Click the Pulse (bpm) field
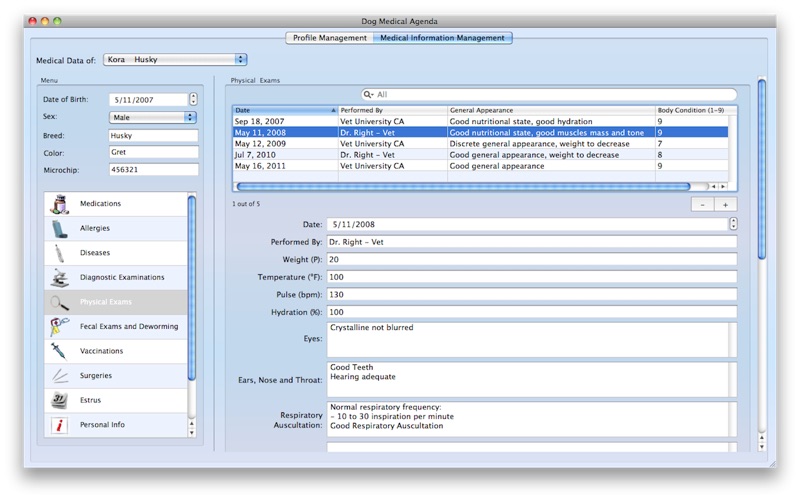 532,295
